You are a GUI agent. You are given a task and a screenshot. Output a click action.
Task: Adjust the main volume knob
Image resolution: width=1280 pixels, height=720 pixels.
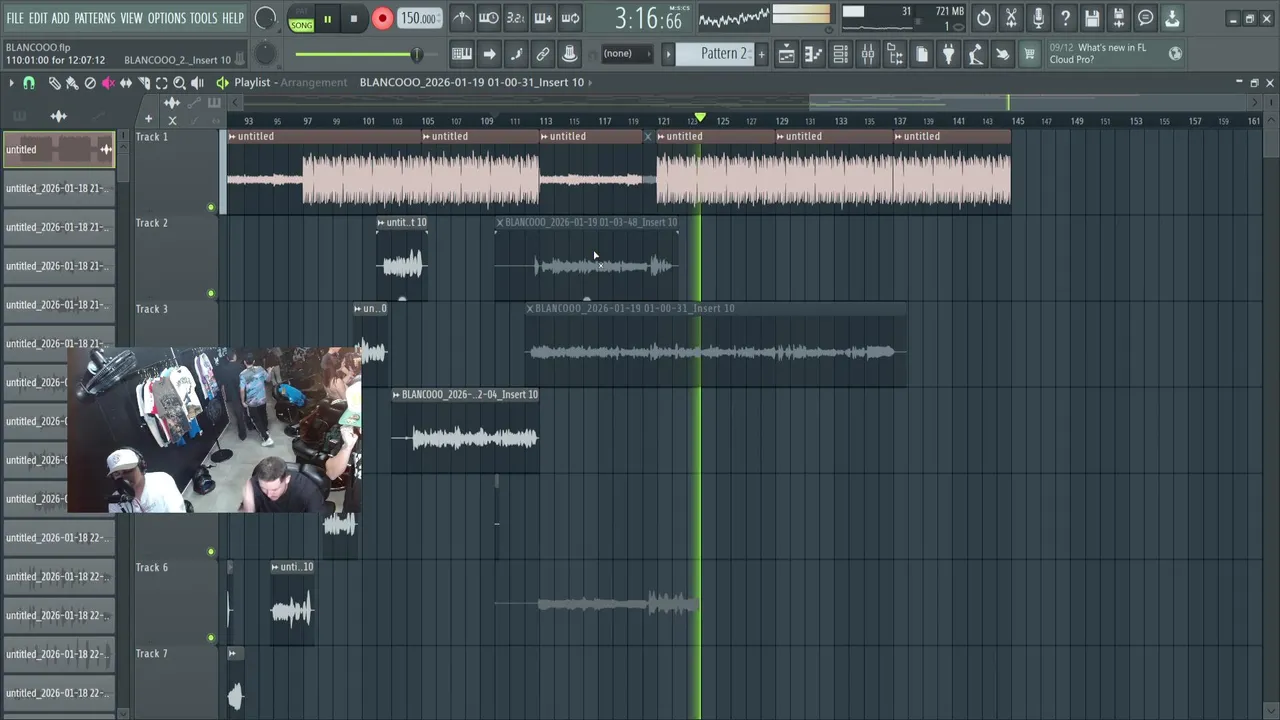[265, 18]
